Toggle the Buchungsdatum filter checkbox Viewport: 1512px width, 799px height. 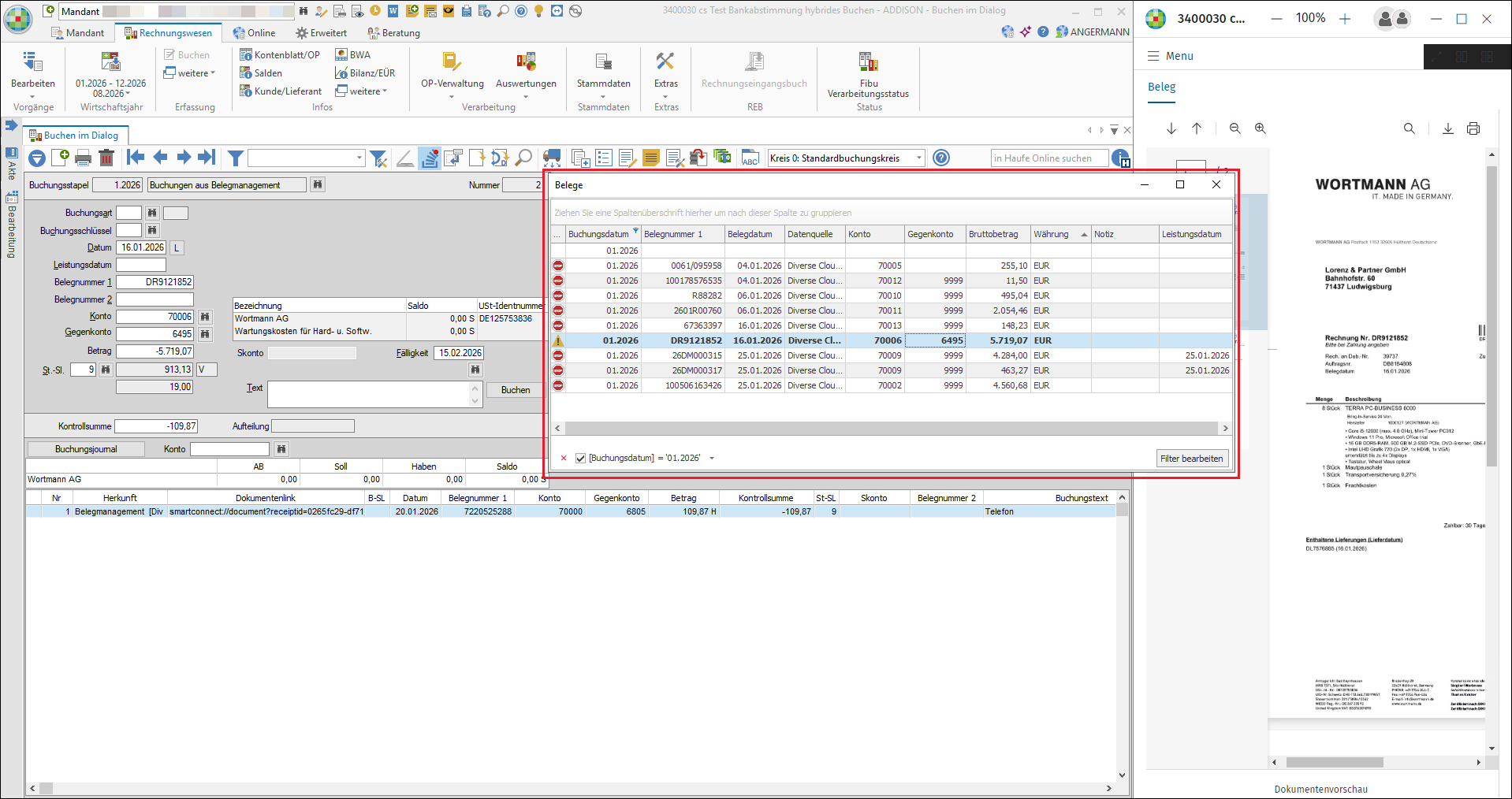(581, 458)
